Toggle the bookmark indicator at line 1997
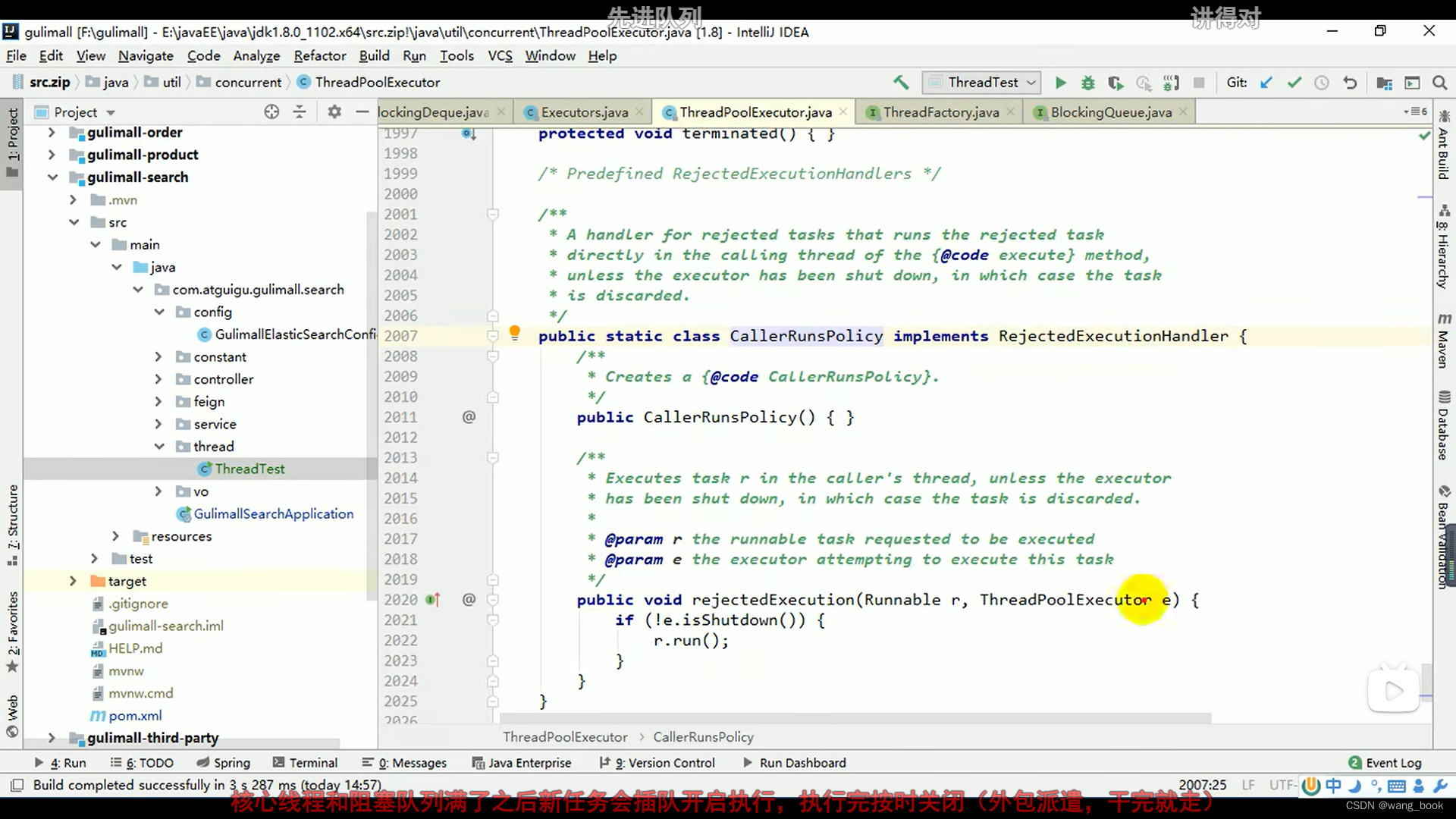This screenshot has width=1456, height=819. coord(469,133)
